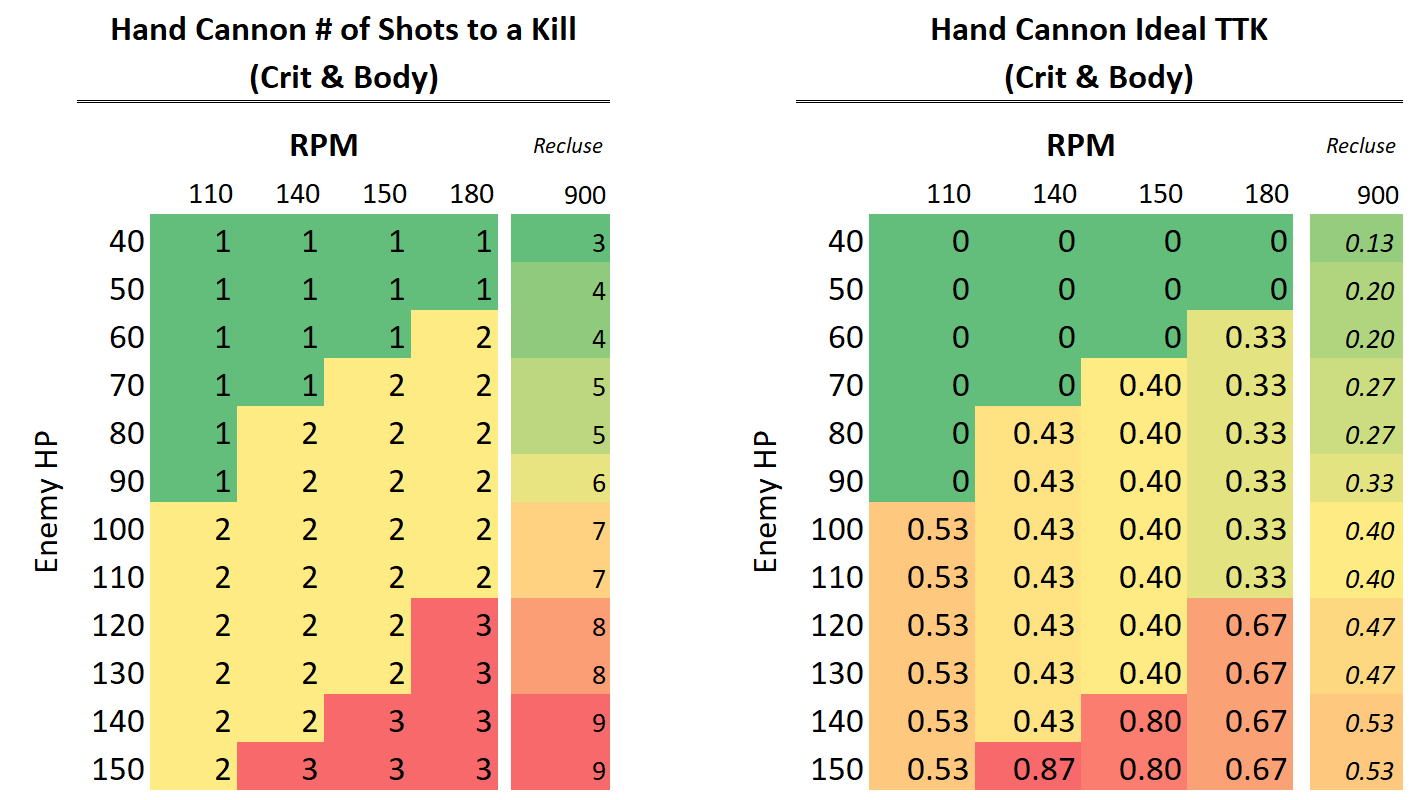Click the 'Hand Cannon # of Shots to a Kill' title
1425x800 pixels.
(x=343, y=30)
